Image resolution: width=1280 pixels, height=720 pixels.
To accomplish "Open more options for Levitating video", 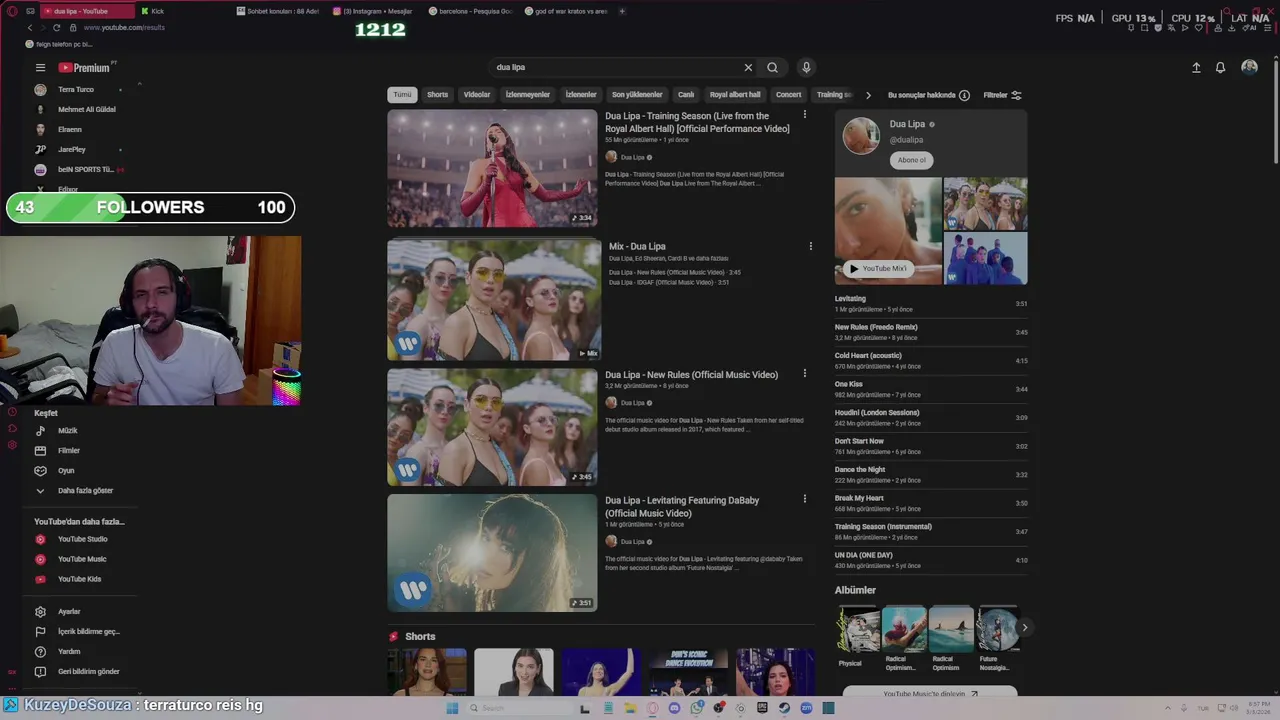I will [x=804, y=499].
